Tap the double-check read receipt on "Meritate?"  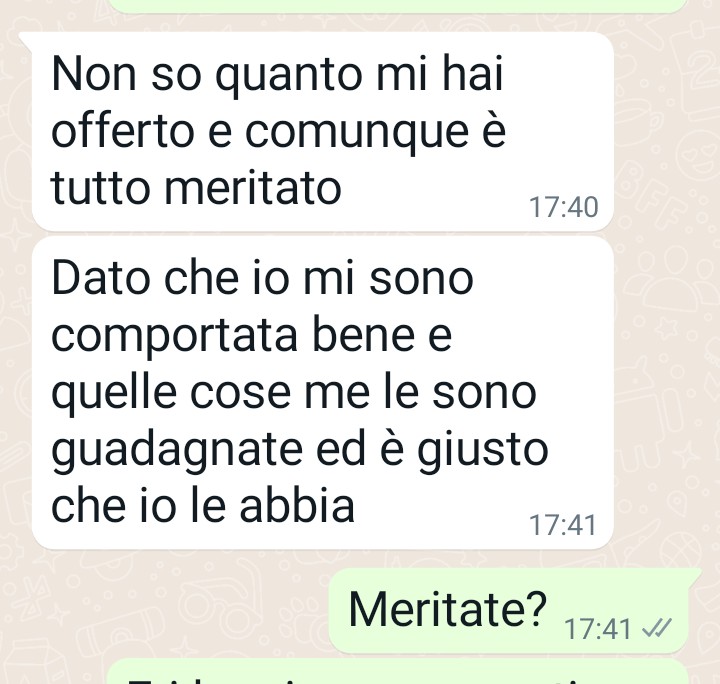(657, 628)
